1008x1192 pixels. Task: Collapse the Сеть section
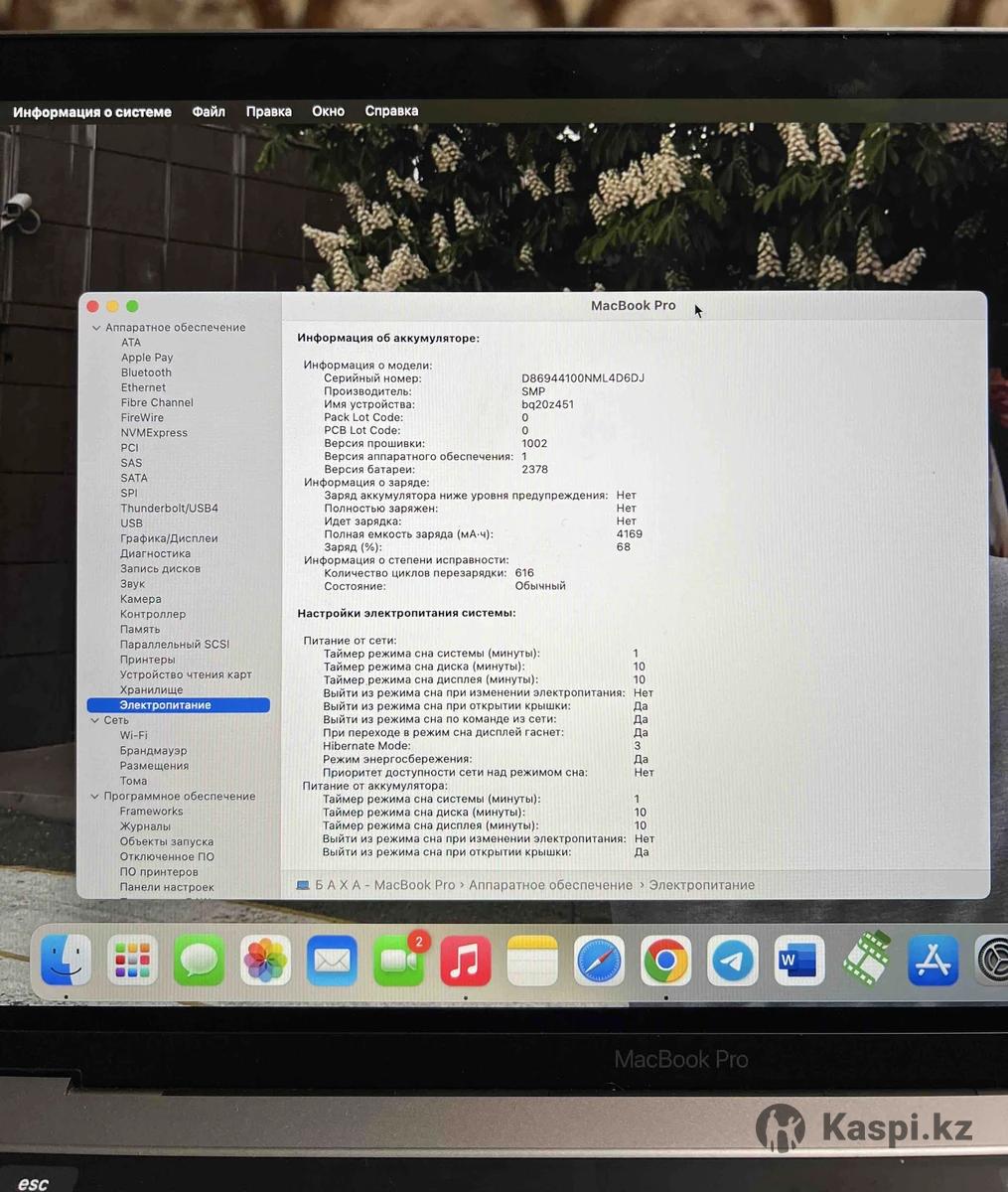coord(95,720)
